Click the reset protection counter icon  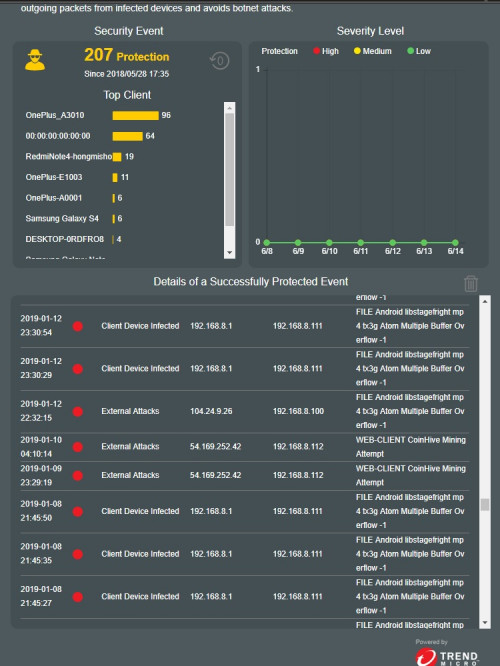pos(220,61)
